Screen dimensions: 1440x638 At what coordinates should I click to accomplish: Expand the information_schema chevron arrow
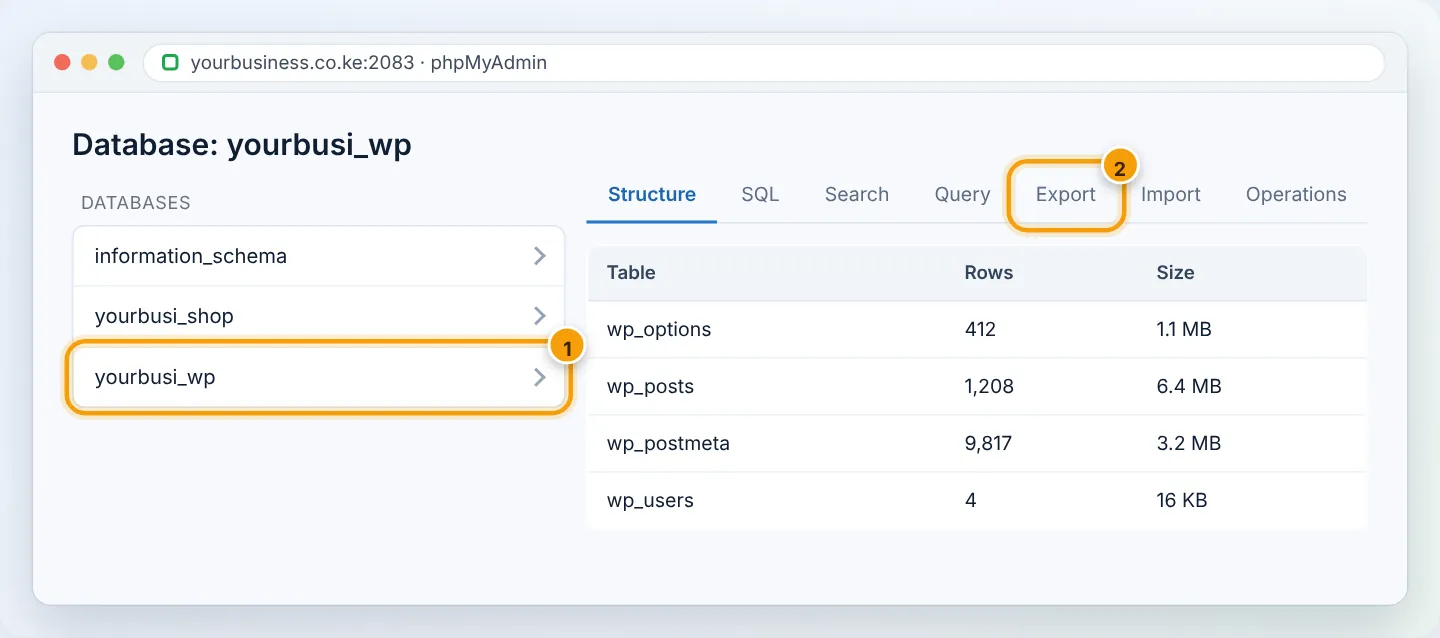coord(540,256)
